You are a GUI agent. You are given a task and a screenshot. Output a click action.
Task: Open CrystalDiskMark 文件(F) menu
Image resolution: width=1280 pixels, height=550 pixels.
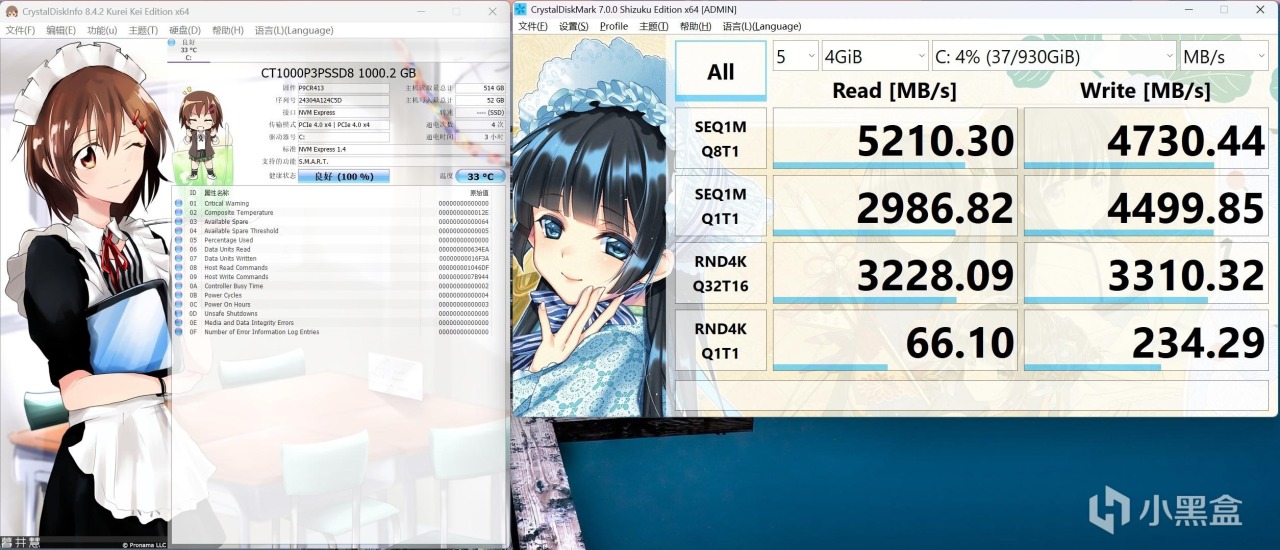click(532, 26)
